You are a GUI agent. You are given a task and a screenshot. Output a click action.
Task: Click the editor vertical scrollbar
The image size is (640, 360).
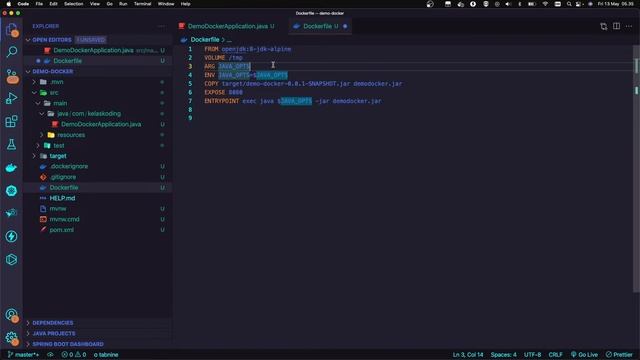[636, 169]
